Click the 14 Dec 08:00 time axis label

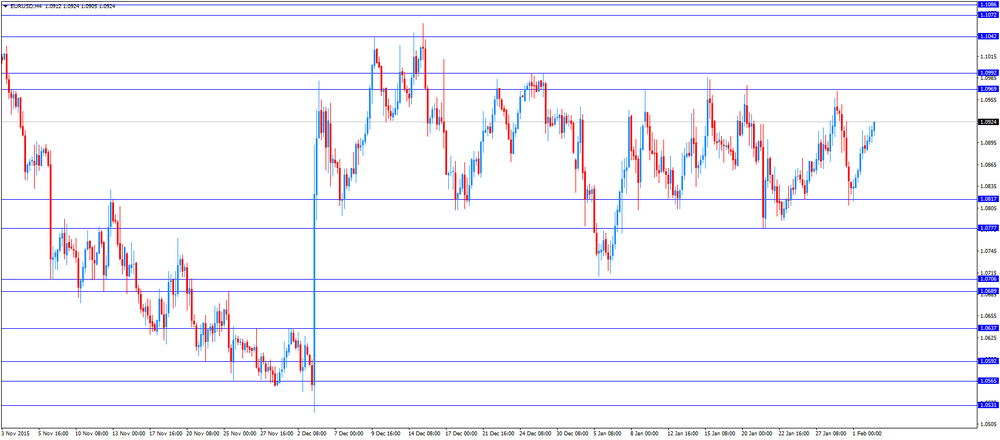423,433
